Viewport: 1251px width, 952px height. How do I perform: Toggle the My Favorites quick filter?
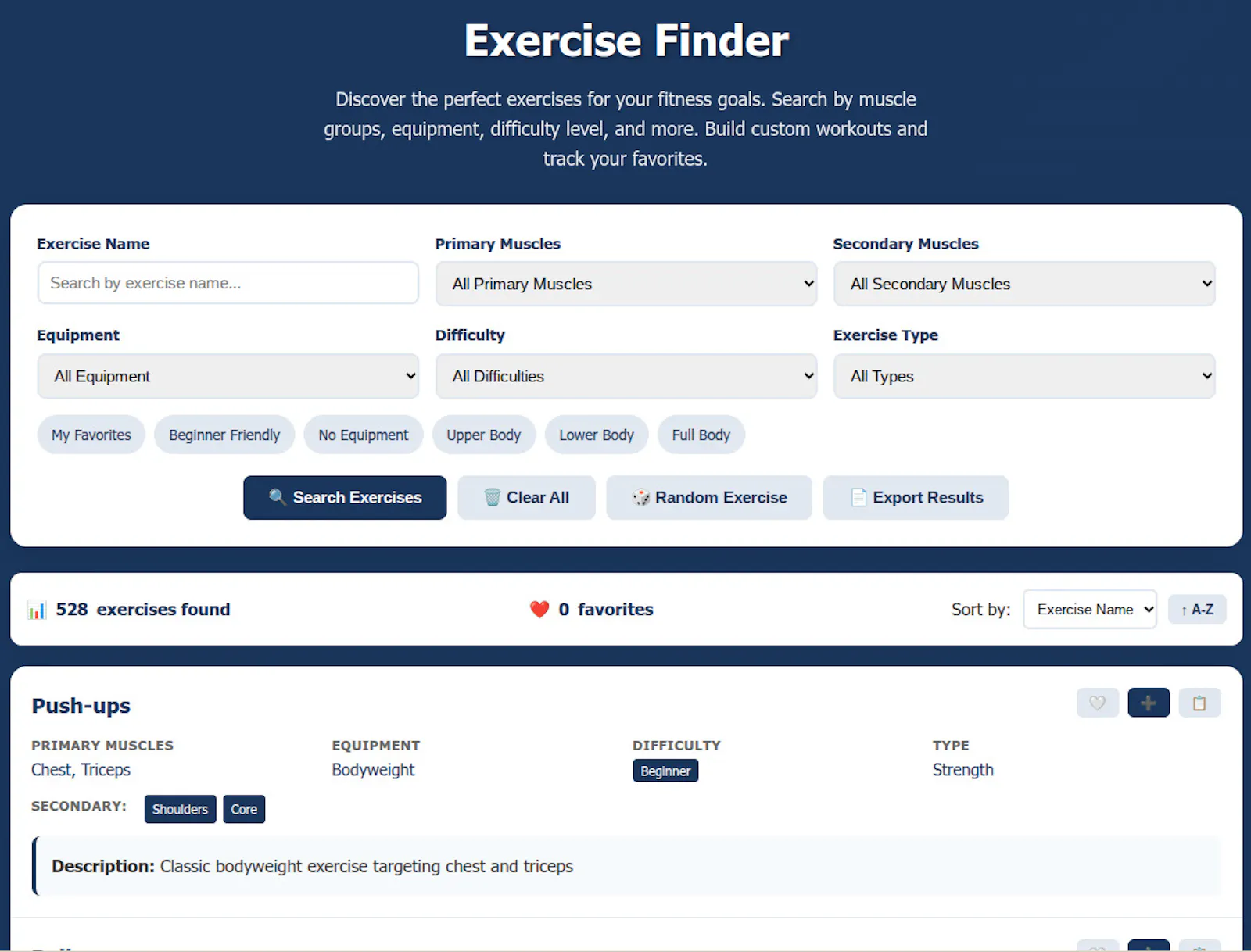click(x=91, y=435)
